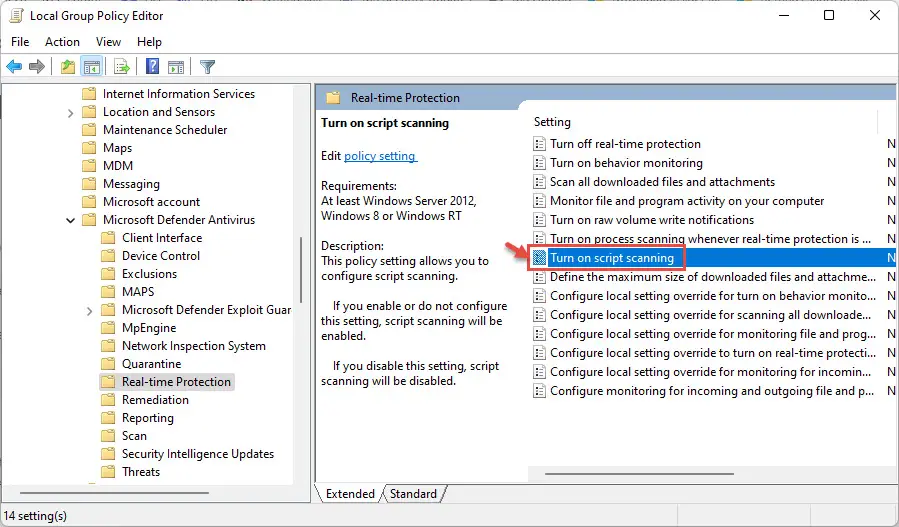Click the Up one level folder icon
Image resolution: width=899 pixels, height=527 pixels.
(68, 67)
